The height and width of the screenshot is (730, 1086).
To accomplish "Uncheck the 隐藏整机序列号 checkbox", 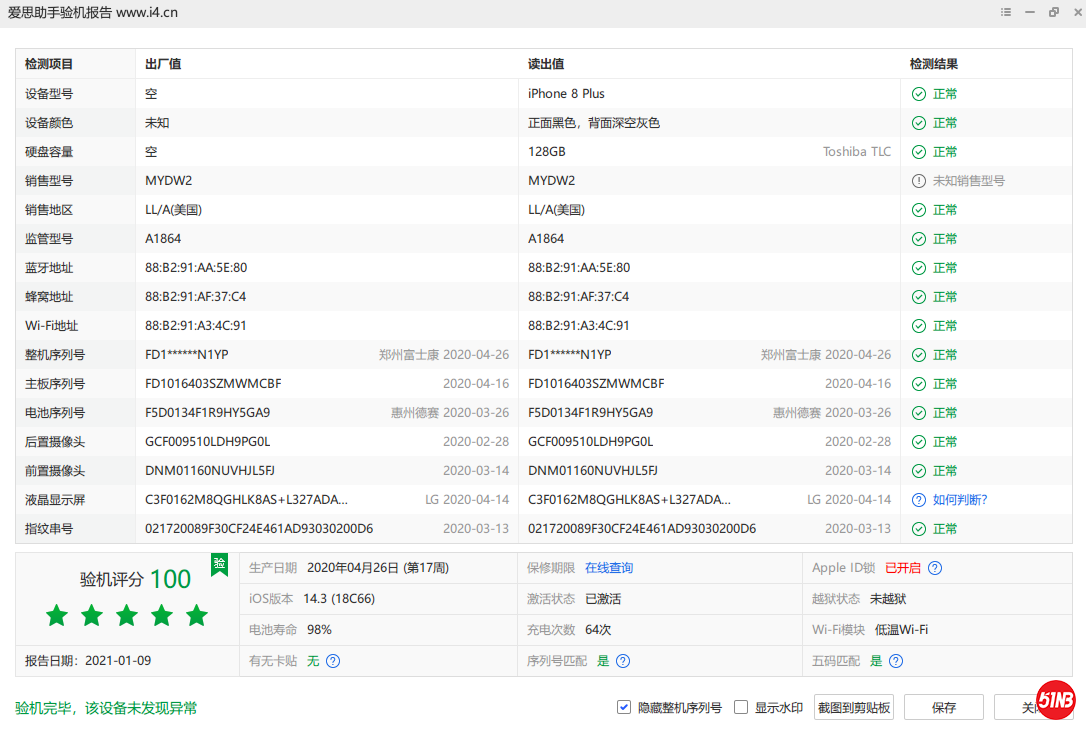I will [x=624, y=707].
